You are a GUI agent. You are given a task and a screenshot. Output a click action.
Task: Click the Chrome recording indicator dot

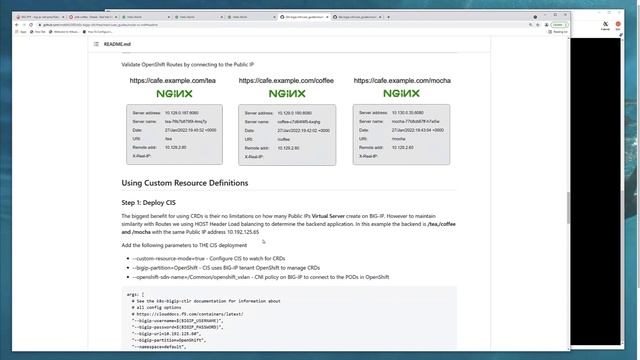coord(535,17)
